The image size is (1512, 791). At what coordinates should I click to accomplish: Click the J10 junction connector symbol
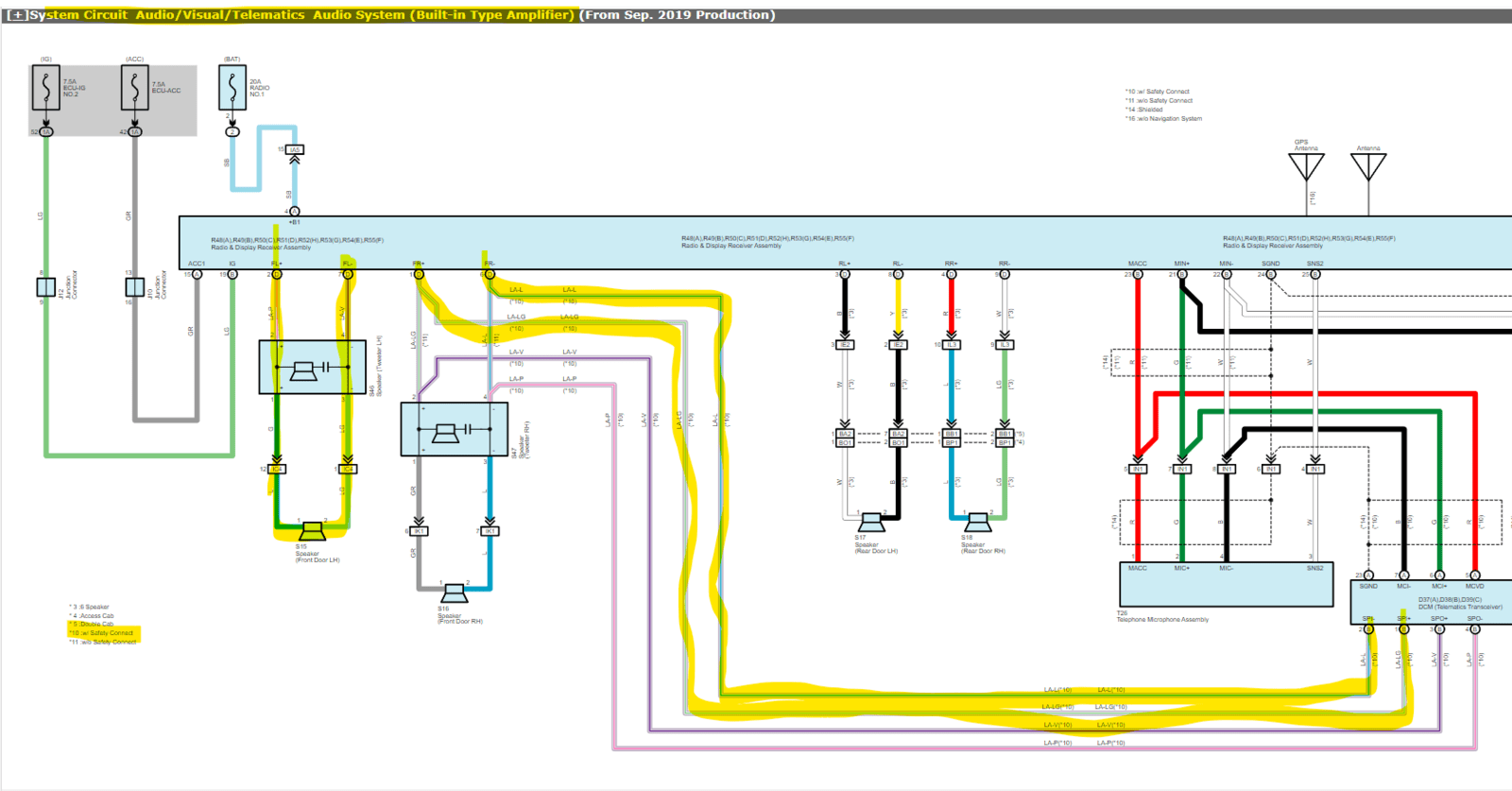coord(135,286)
